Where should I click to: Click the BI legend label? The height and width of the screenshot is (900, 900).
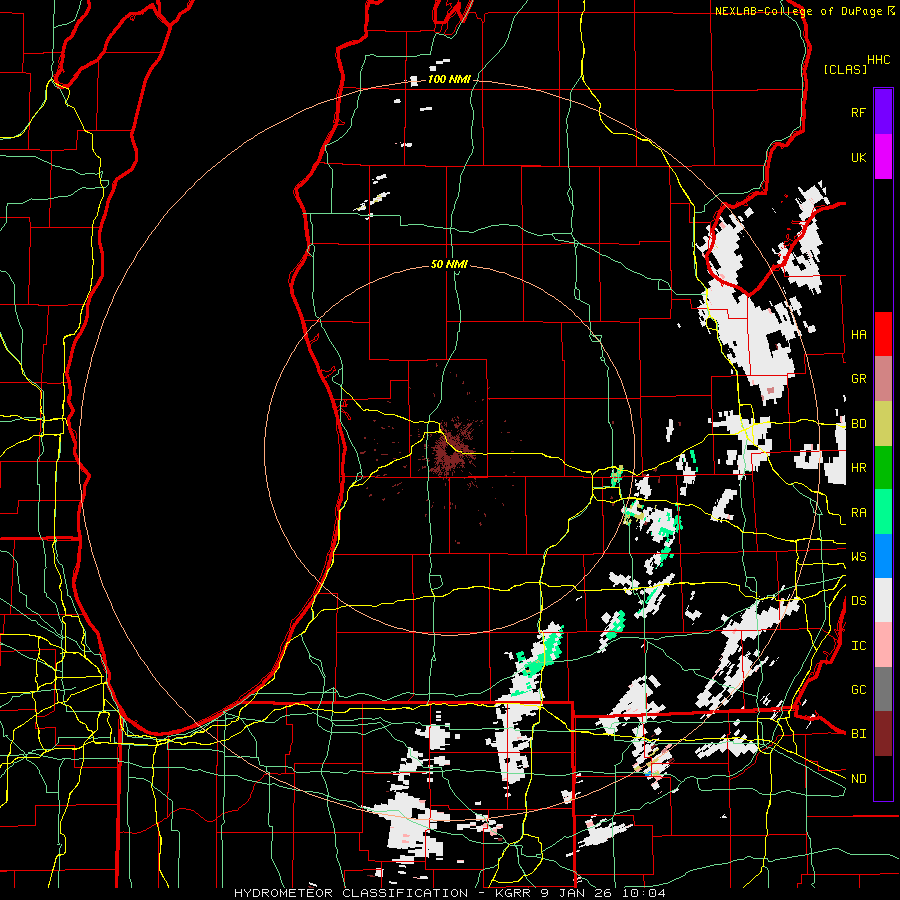[859, 734]
